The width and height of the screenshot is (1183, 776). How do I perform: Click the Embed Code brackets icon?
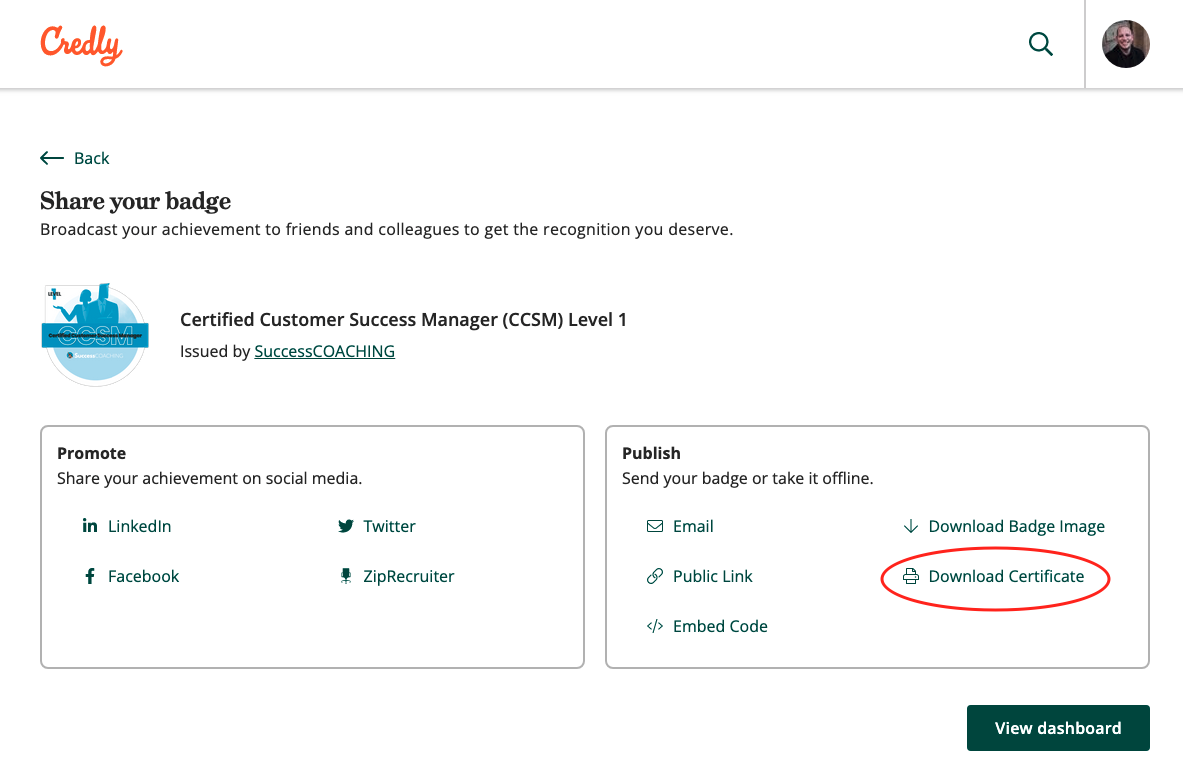(x=655, y=626)
